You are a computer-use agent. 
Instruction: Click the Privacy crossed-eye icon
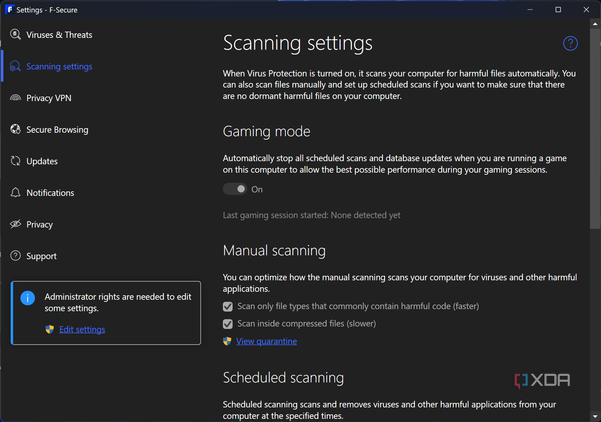pos(15,224)
